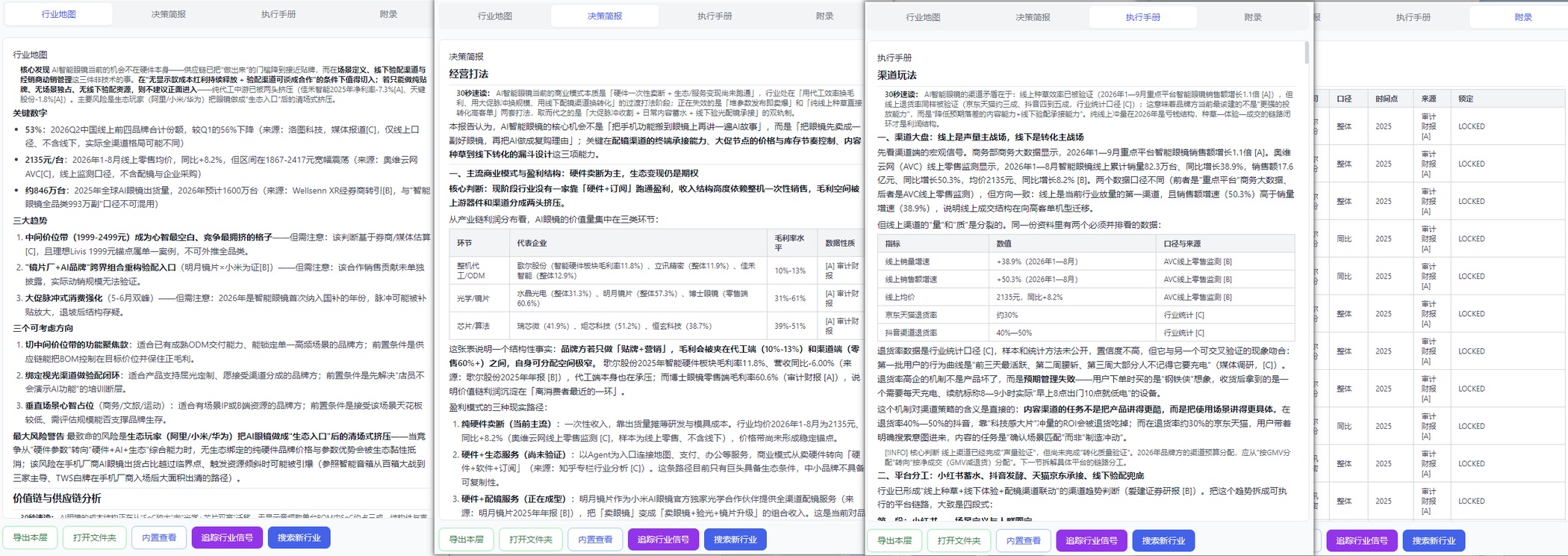This screenshot has height=556, width=1568.
Task: Click 追踪行业信号 in the 附录 window
Action: coord(1361,540)
